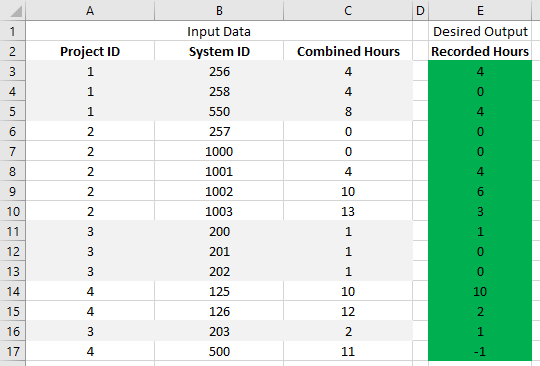This screenshot has width=540, height=366.
Task: Click green Recorded Hours cell with 2
Action: (480, 311)
